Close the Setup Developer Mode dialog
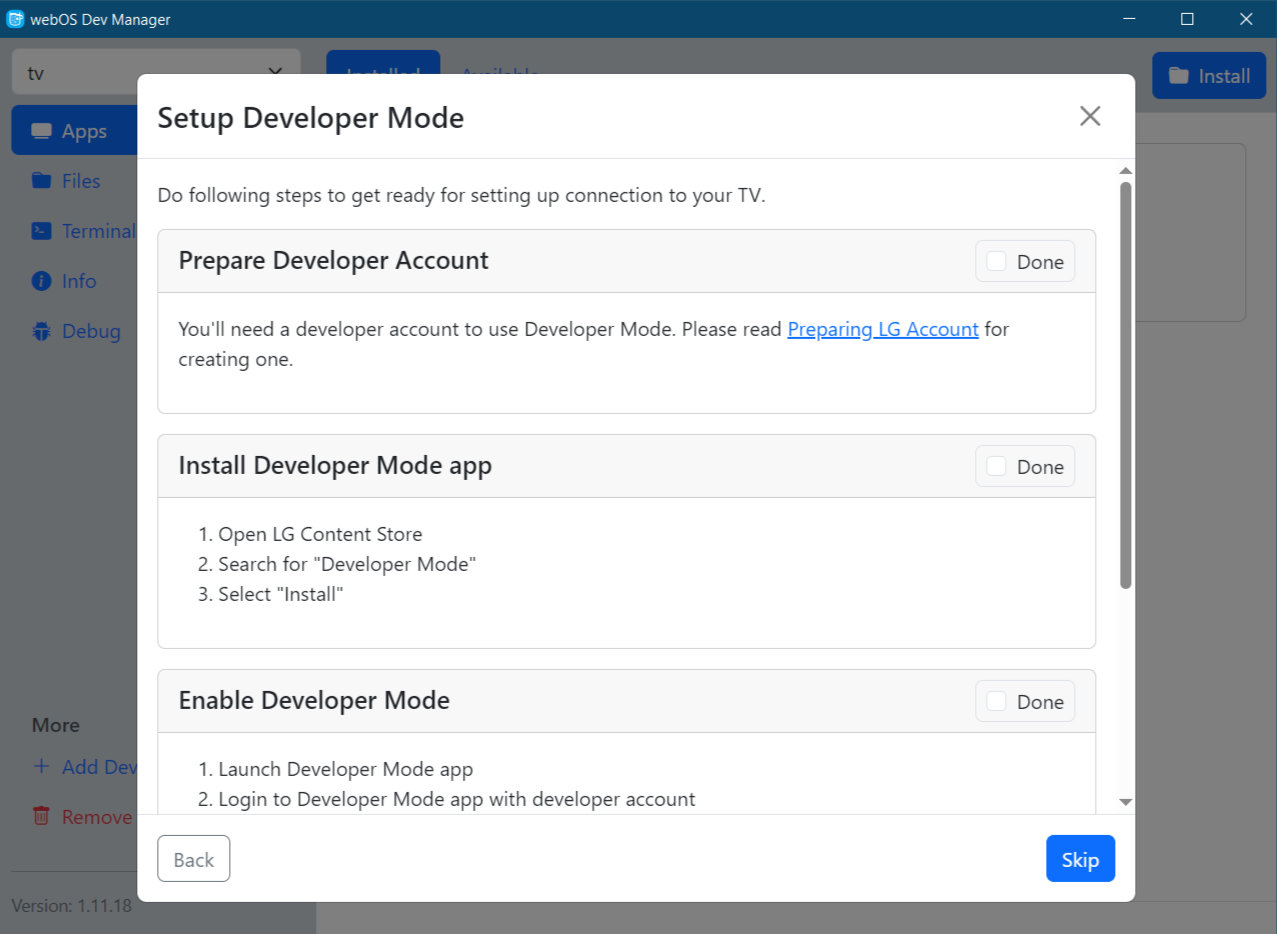Image resolution: width=1277 pixels, height=934 pixels. 1090,116
